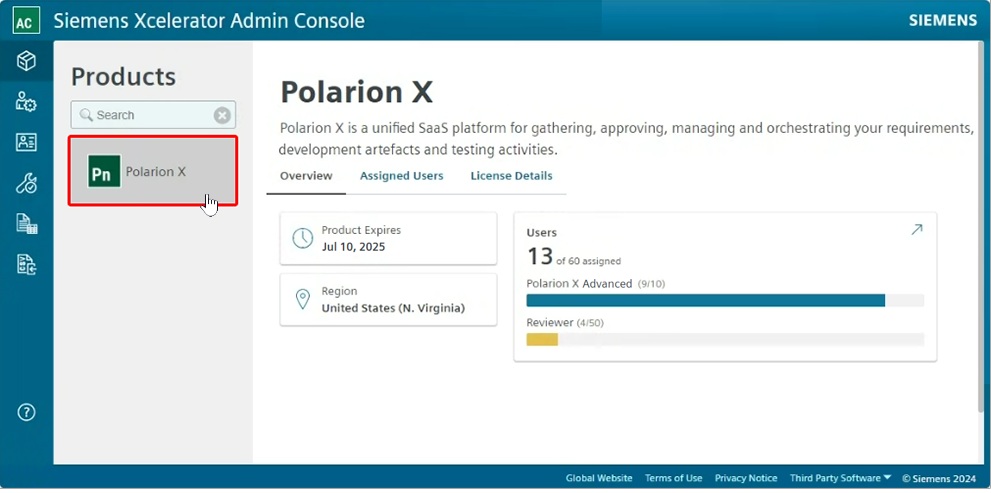Open the Products cube icon in sidebar
The width and height of the screenshot is (991, 493).
click(27, 62)
